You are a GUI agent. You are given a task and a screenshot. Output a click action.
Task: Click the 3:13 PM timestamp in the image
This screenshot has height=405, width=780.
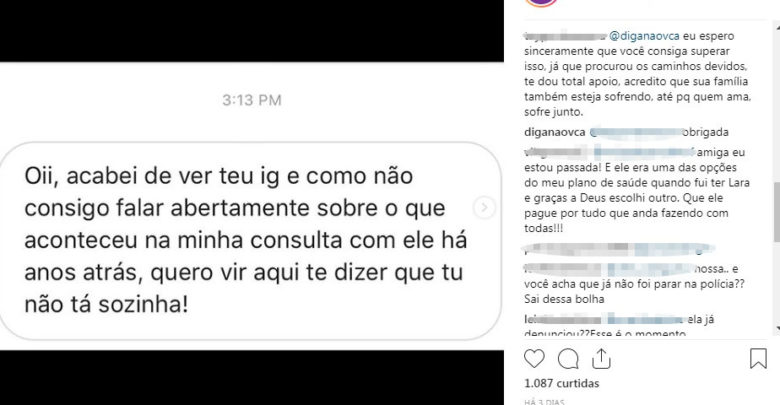pos(252,100)
